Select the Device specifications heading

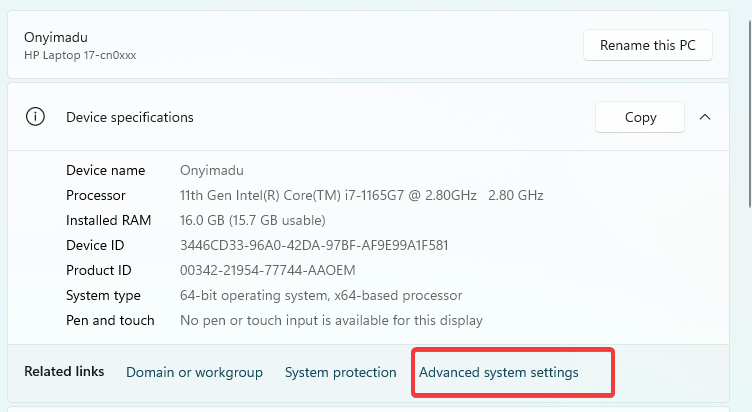pos(129,117)
